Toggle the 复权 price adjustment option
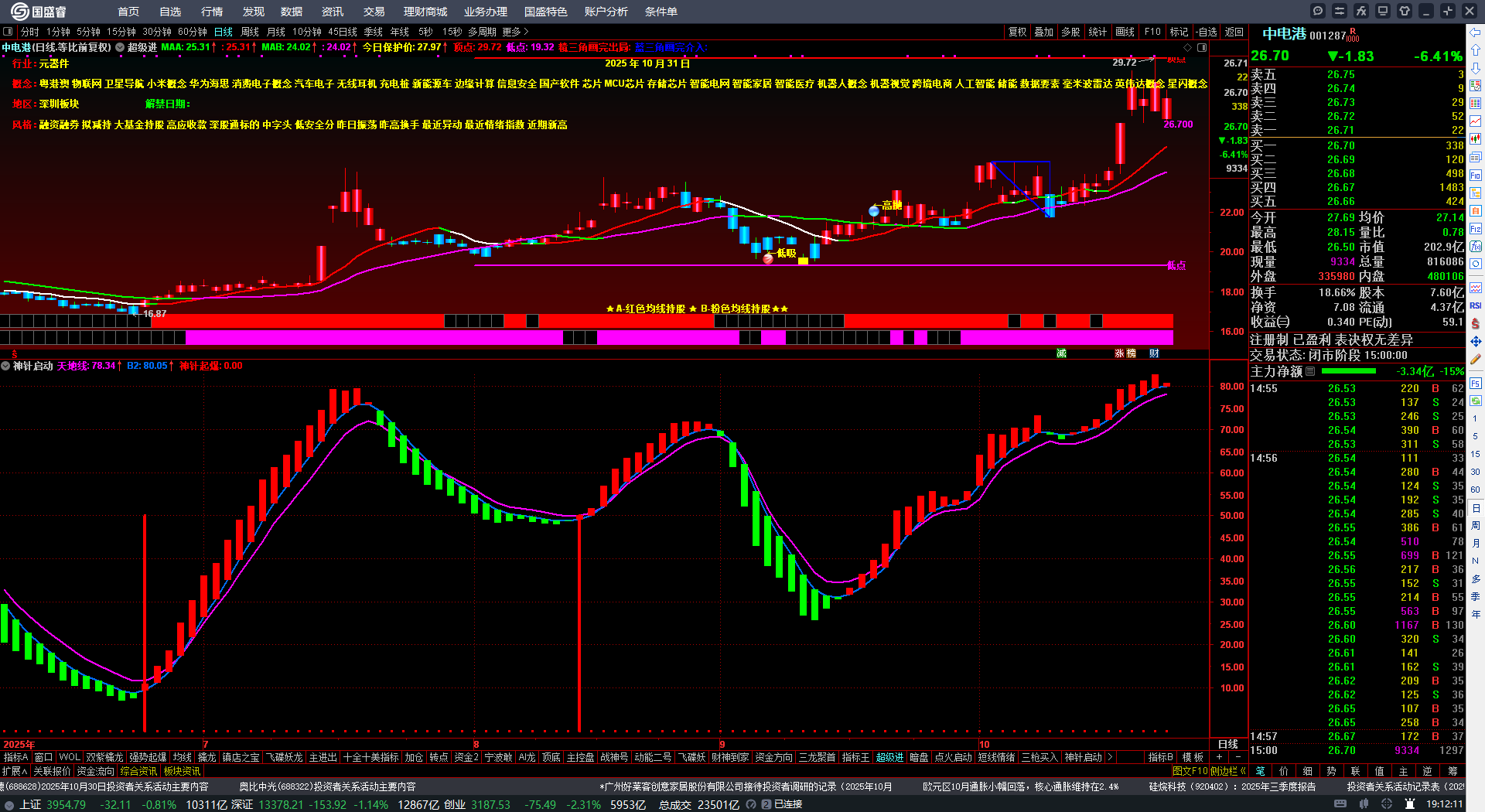This screenshot has height=812, width=1485. click(x=1017, y=32)
